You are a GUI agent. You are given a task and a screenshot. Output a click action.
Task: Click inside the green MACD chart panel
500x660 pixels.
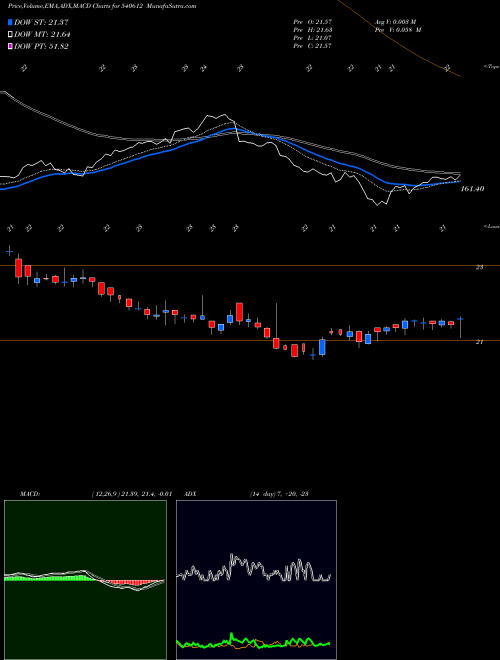(x=85, y=580)
